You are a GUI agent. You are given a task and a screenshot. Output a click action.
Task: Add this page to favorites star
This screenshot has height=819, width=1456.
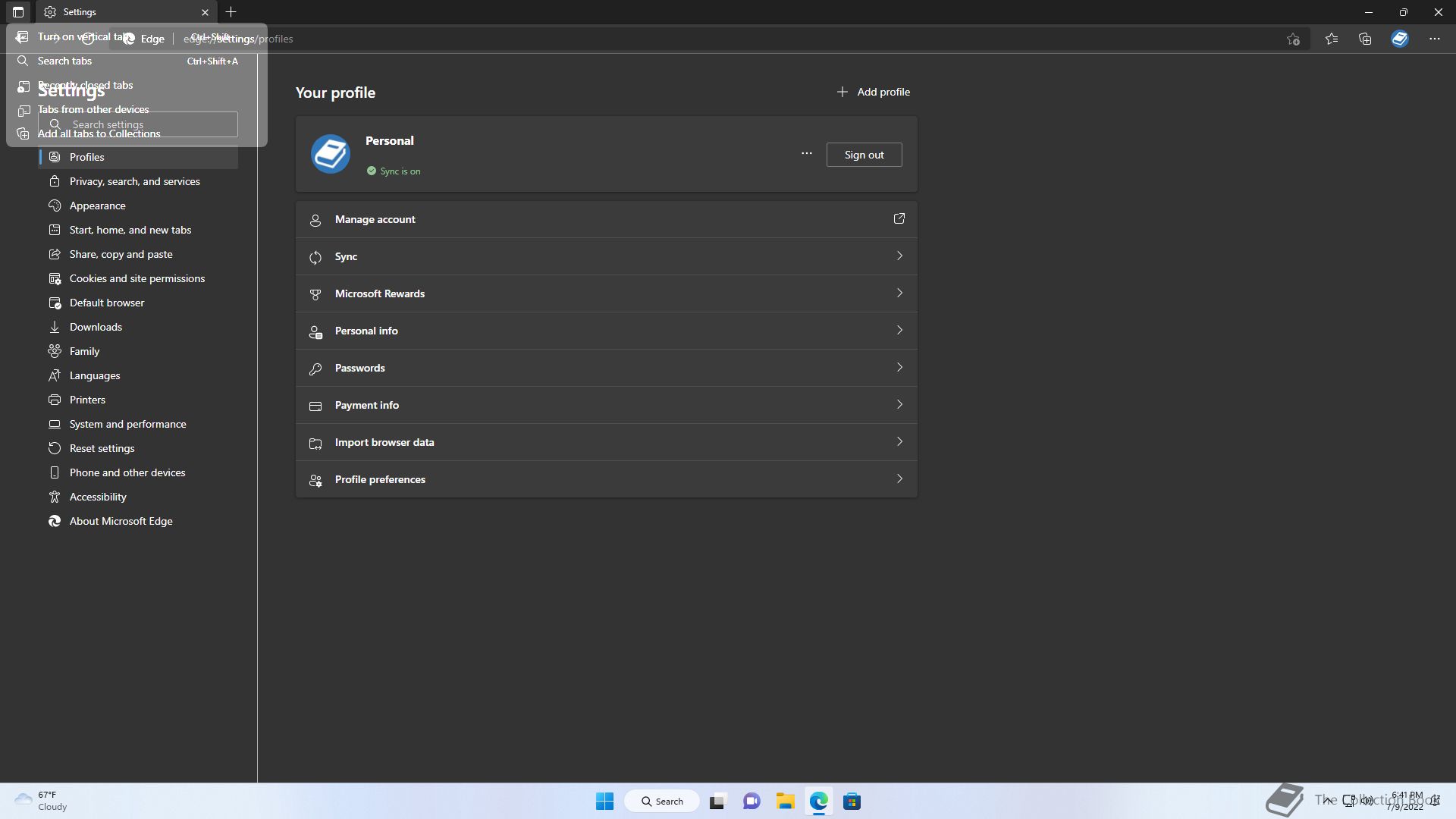(1294, 39)
